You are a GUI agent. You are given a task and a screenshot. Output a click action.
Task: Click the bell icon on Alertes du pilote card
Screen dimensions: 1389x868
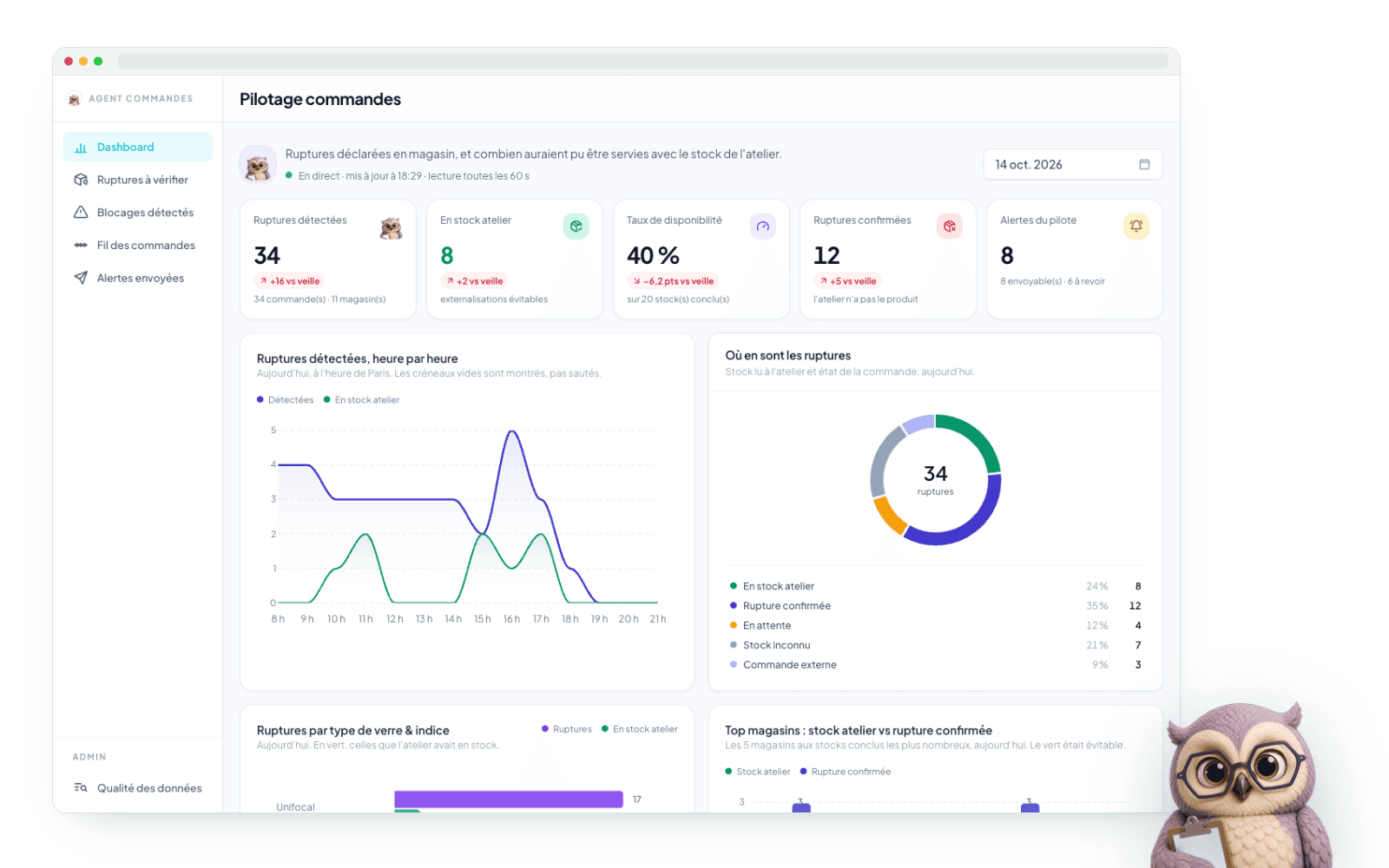(1136, 227)
